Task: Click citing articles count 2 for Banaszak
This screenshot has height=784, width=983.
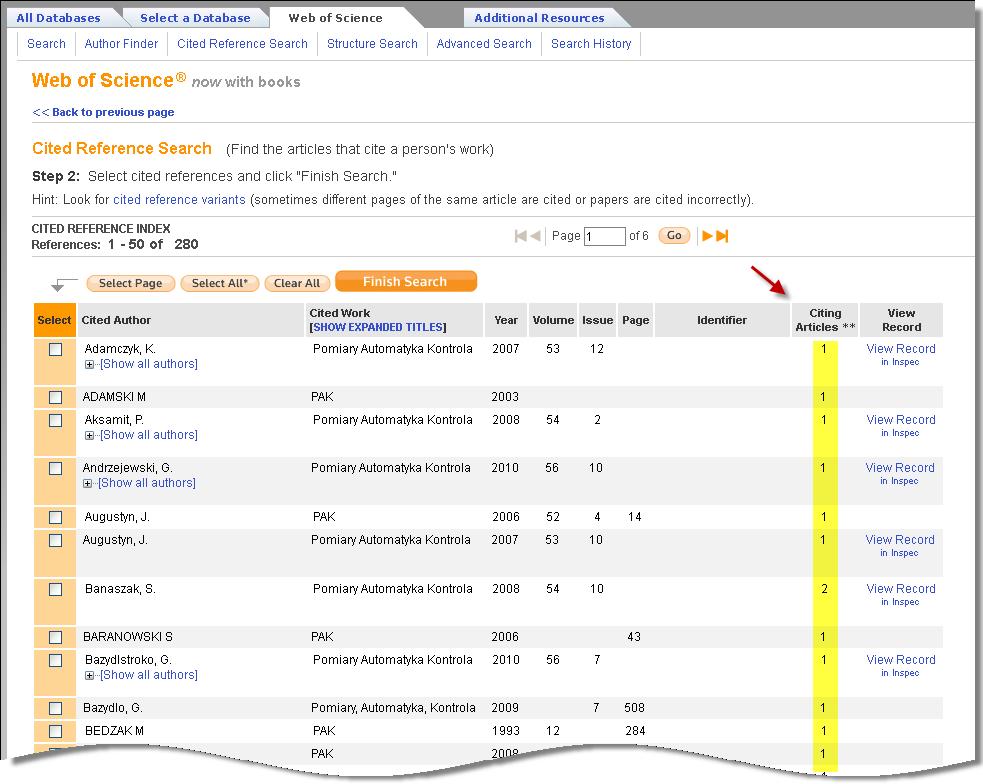Action: 824,589
